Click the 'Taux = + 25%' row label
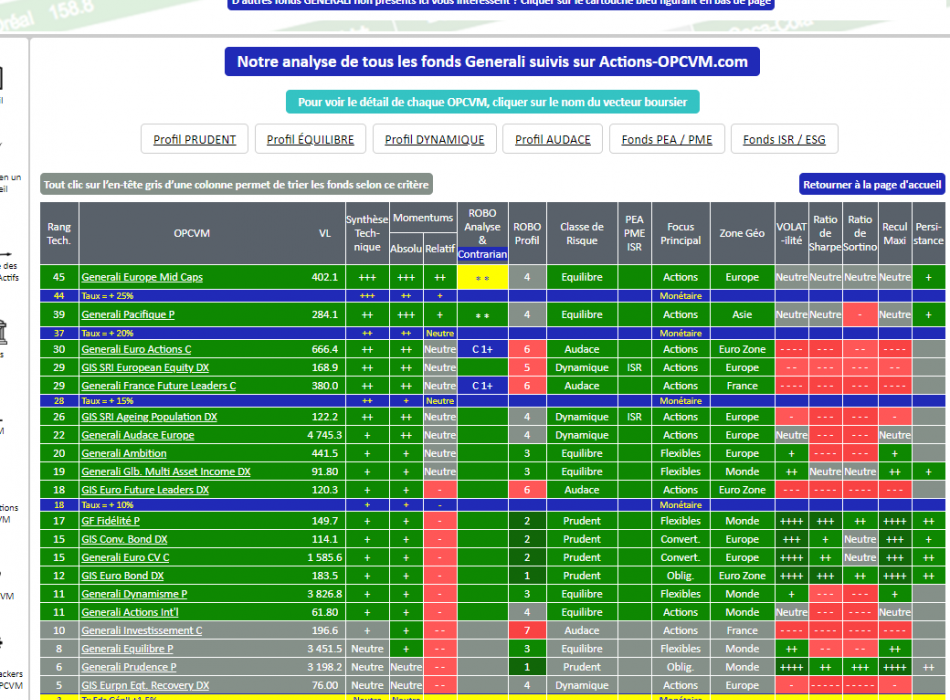950x700 pixels. tap(107, 296)
